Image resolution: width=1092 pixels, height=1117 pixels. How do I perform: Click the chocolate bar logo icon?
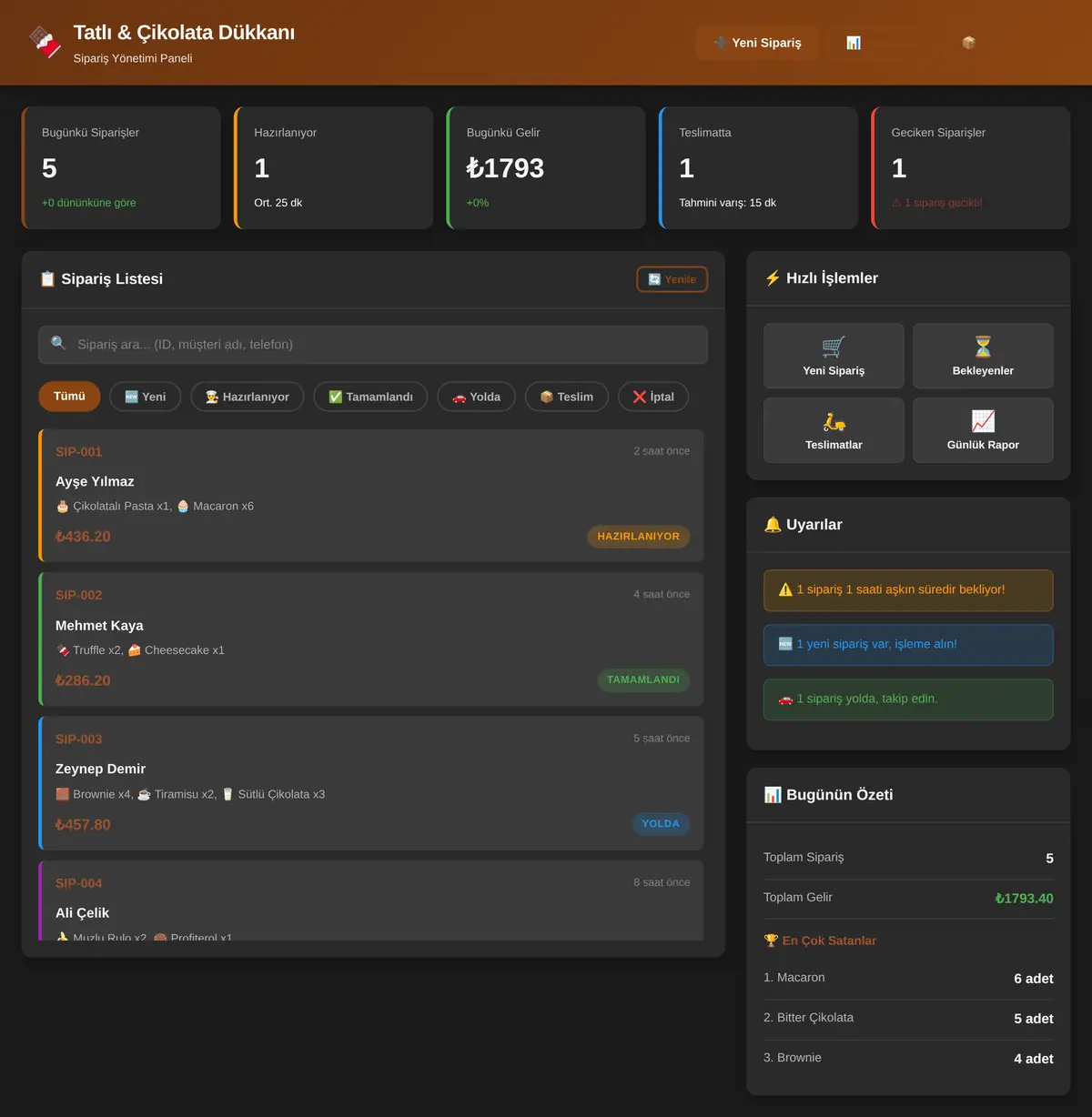pos(45,42)
